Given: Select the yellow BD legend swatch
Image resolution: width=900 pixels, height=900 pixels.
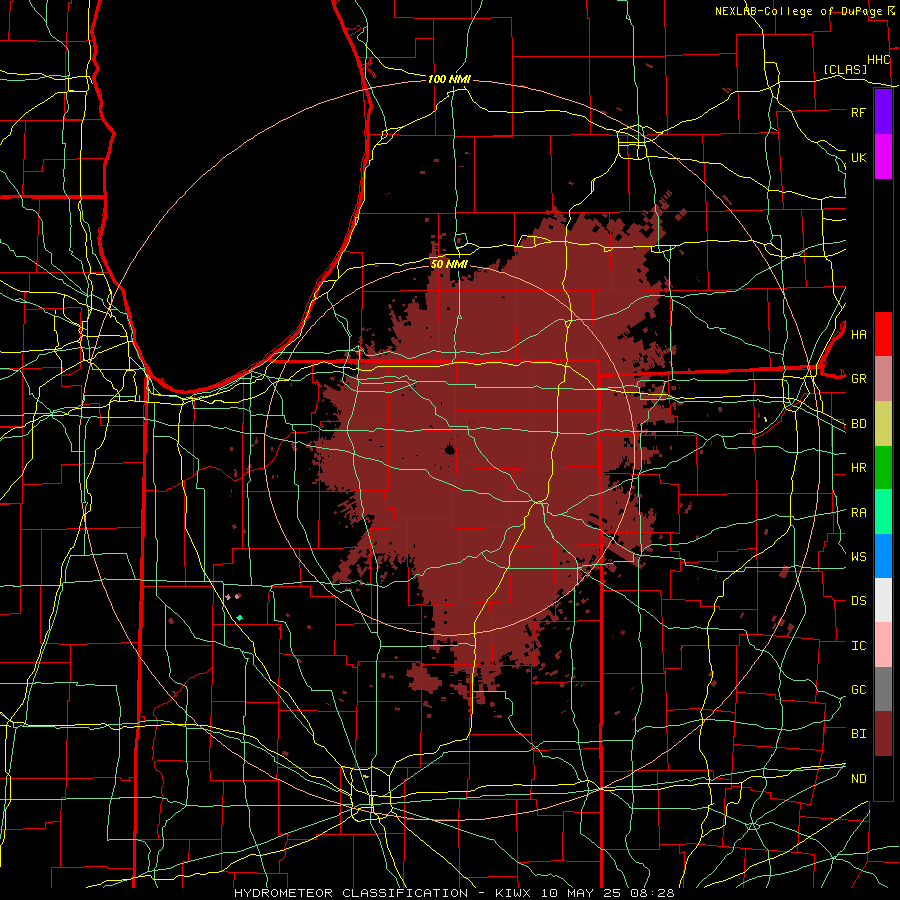Looking at the screenshot, I should tap(883, 424).
